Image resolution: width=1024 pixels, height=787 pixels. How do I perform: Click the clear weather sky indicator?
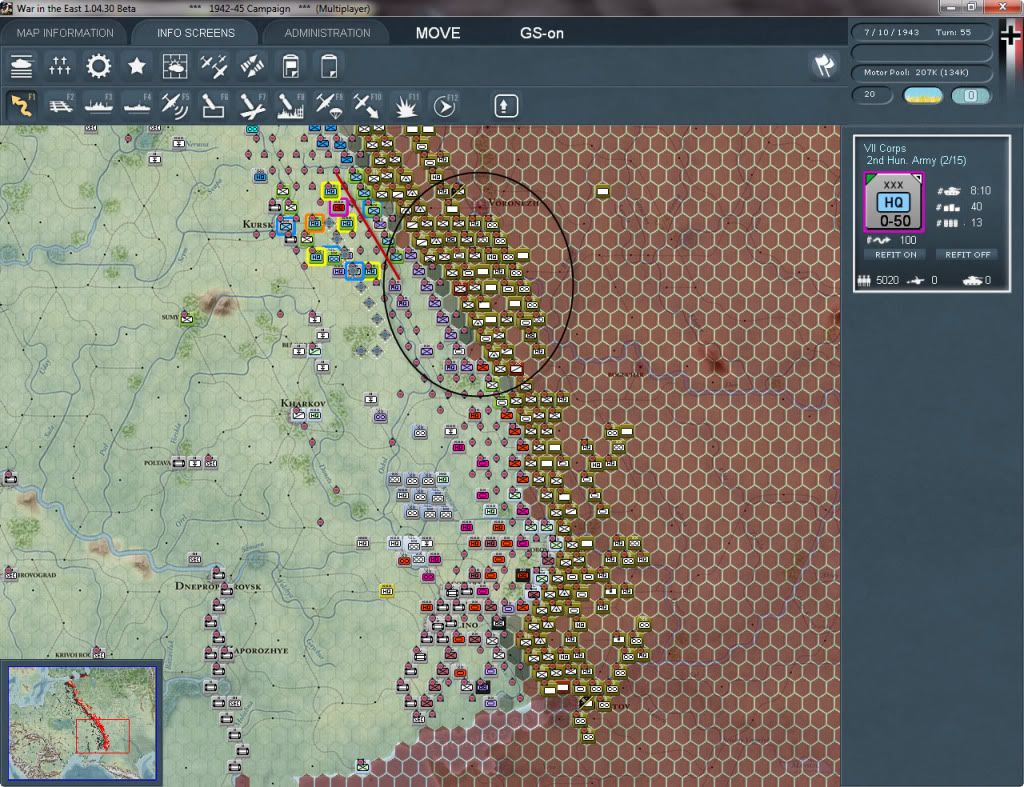(x=923, y=96)
